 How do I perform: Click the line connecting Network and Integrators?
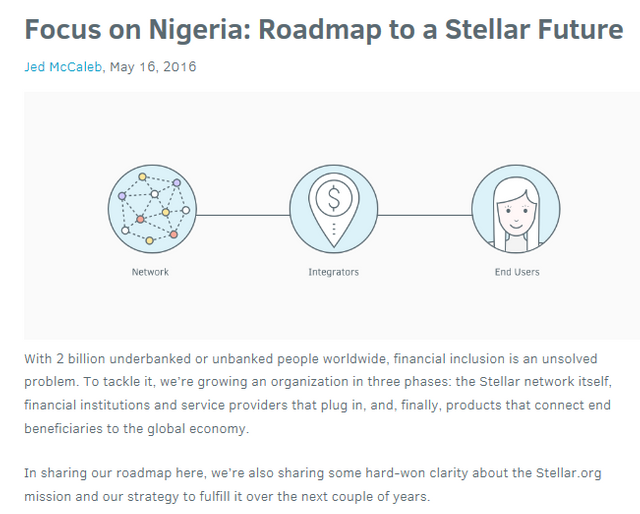coord(243,215)
